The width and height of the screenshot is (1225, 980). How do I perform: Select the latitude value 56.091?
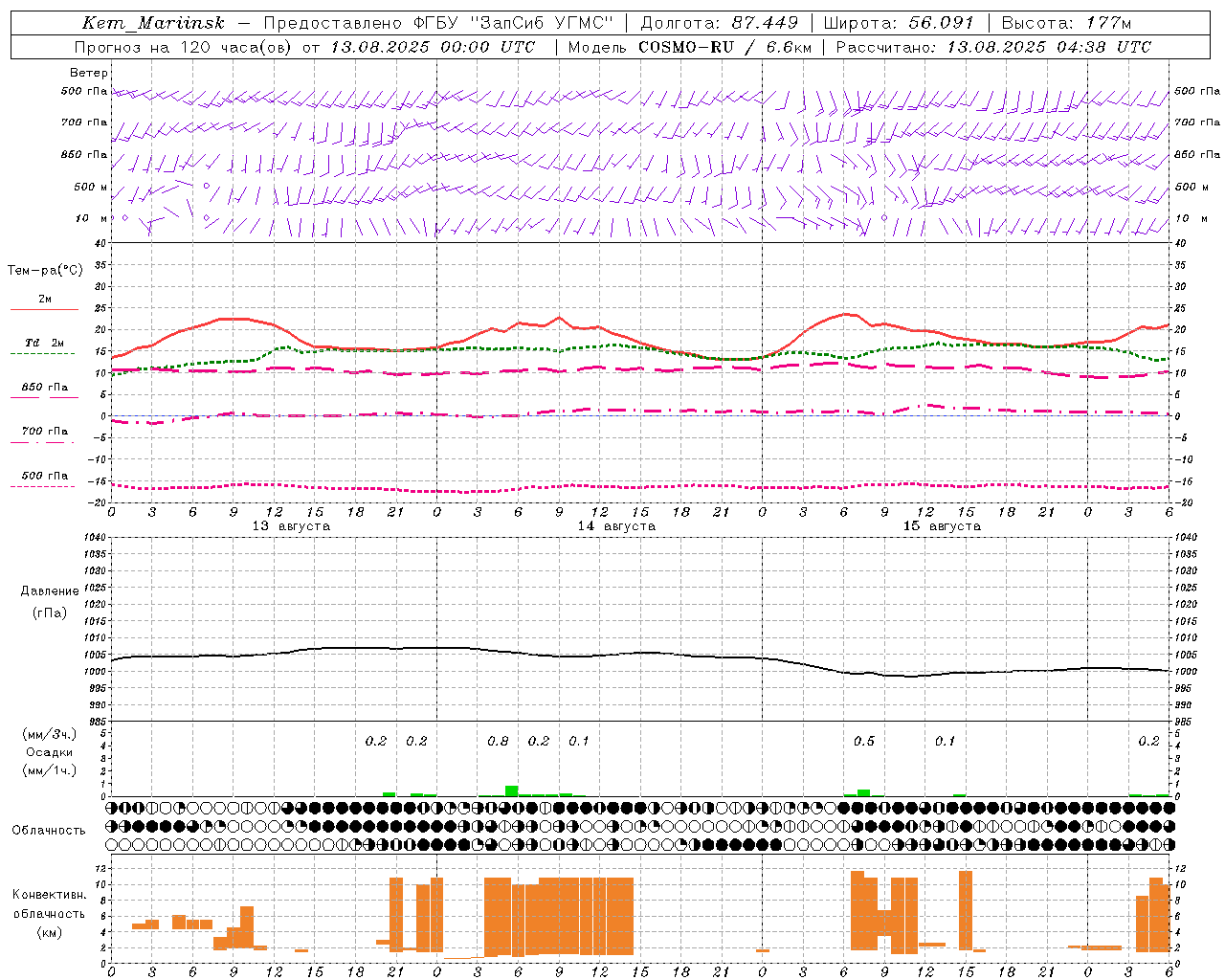(x=941, y=23)
